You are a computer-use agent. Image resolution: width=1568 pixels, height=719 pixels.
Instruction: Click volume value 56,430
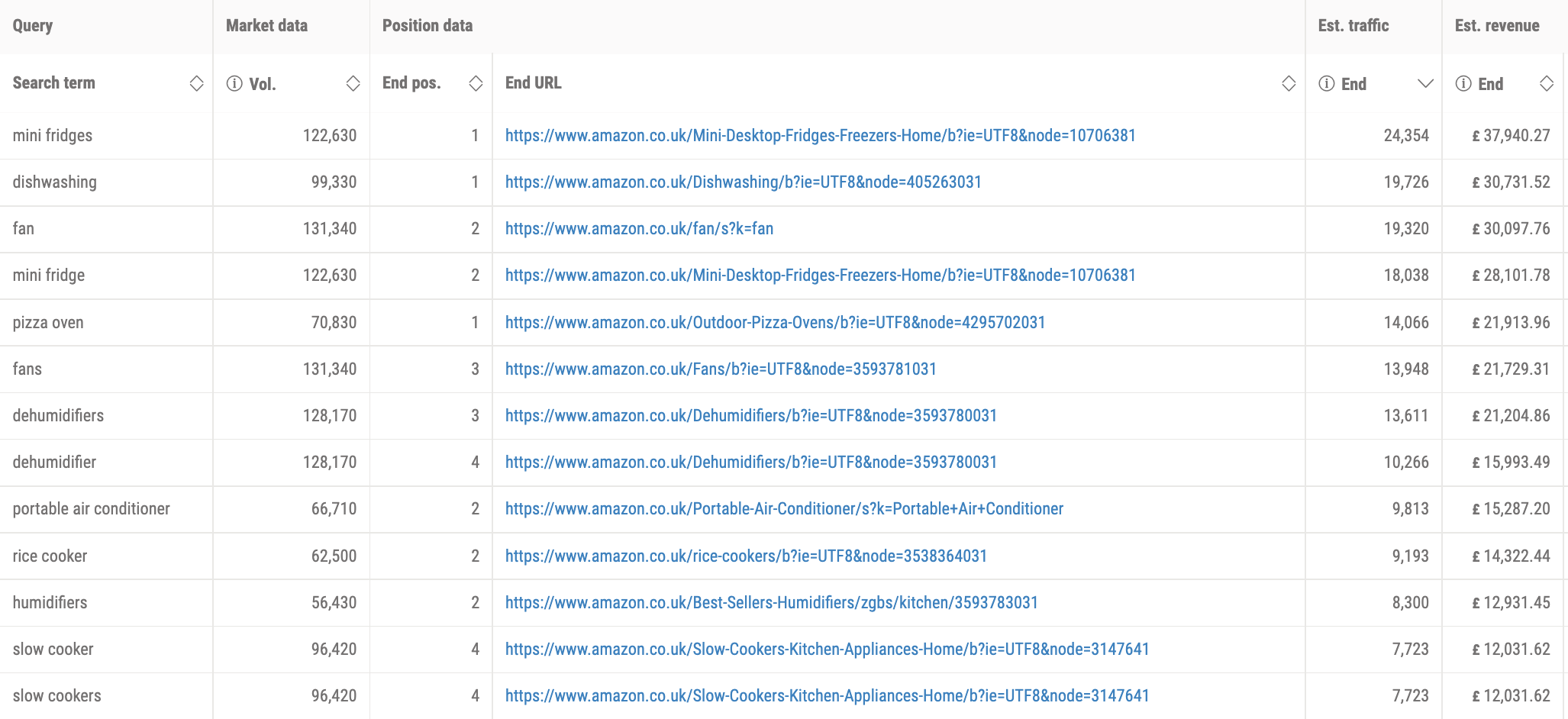[334, 603]
